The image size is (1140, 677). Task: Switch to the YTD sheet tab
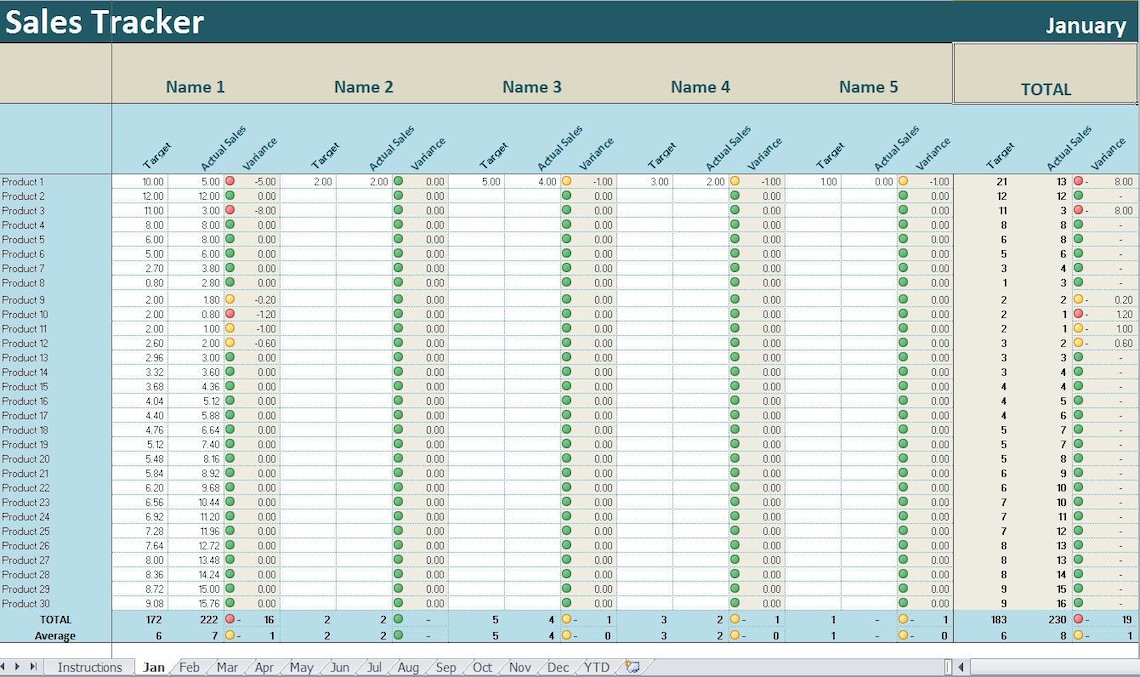[x=595, y=666]
